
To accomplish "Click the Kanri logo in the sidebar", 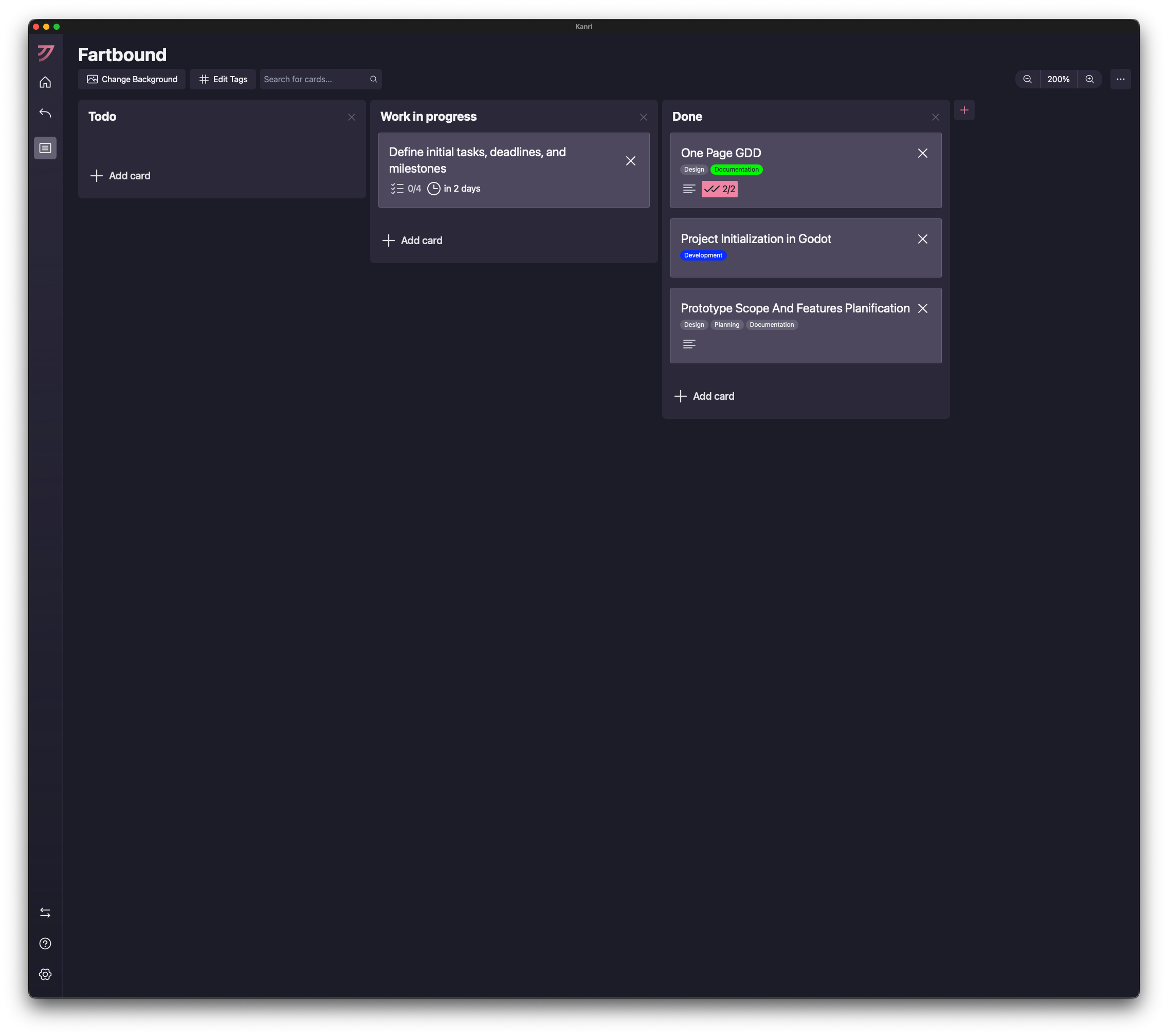I will coord(45,52).
